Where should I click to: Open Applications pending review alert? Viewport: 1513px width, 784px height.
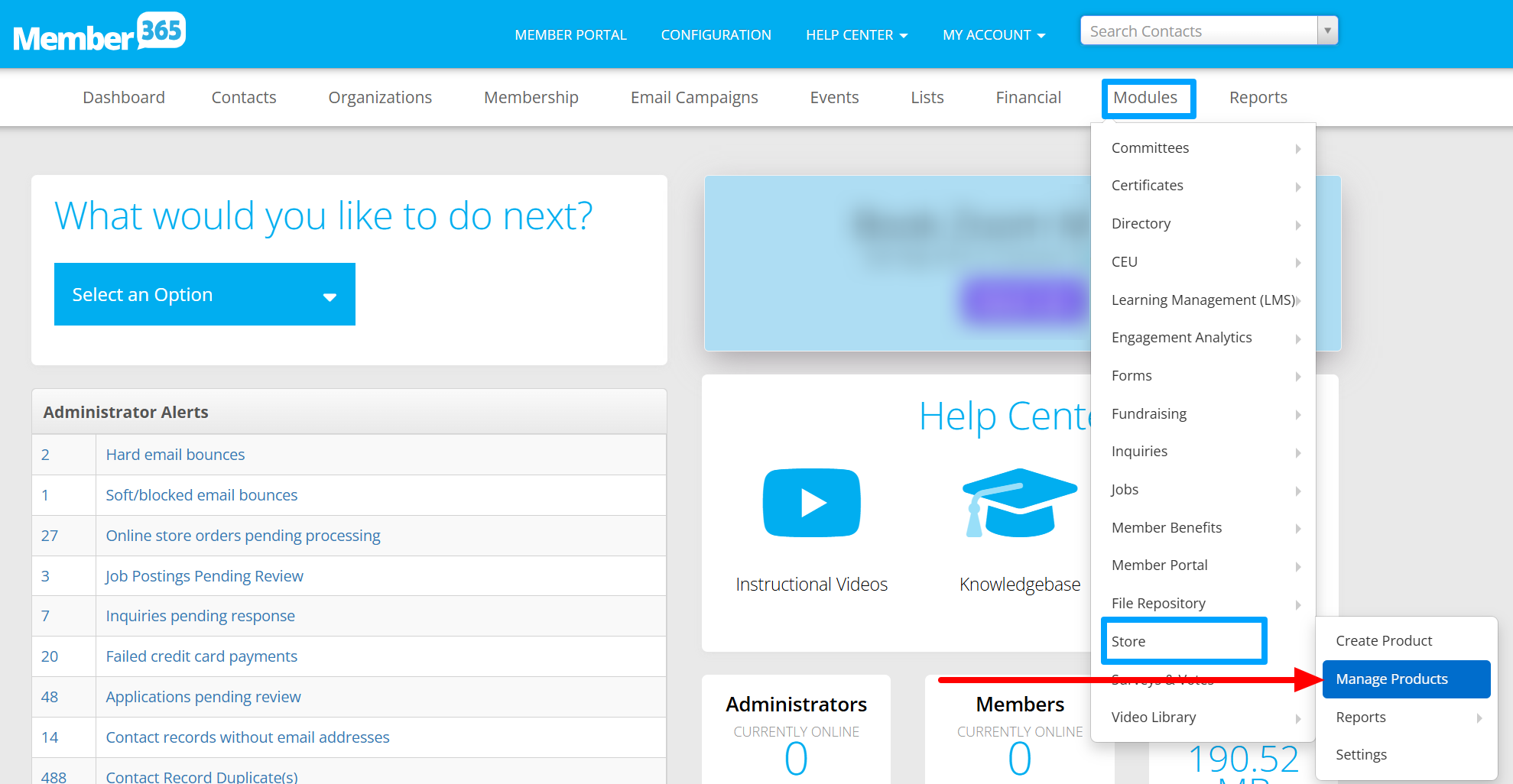pos(203,697)
